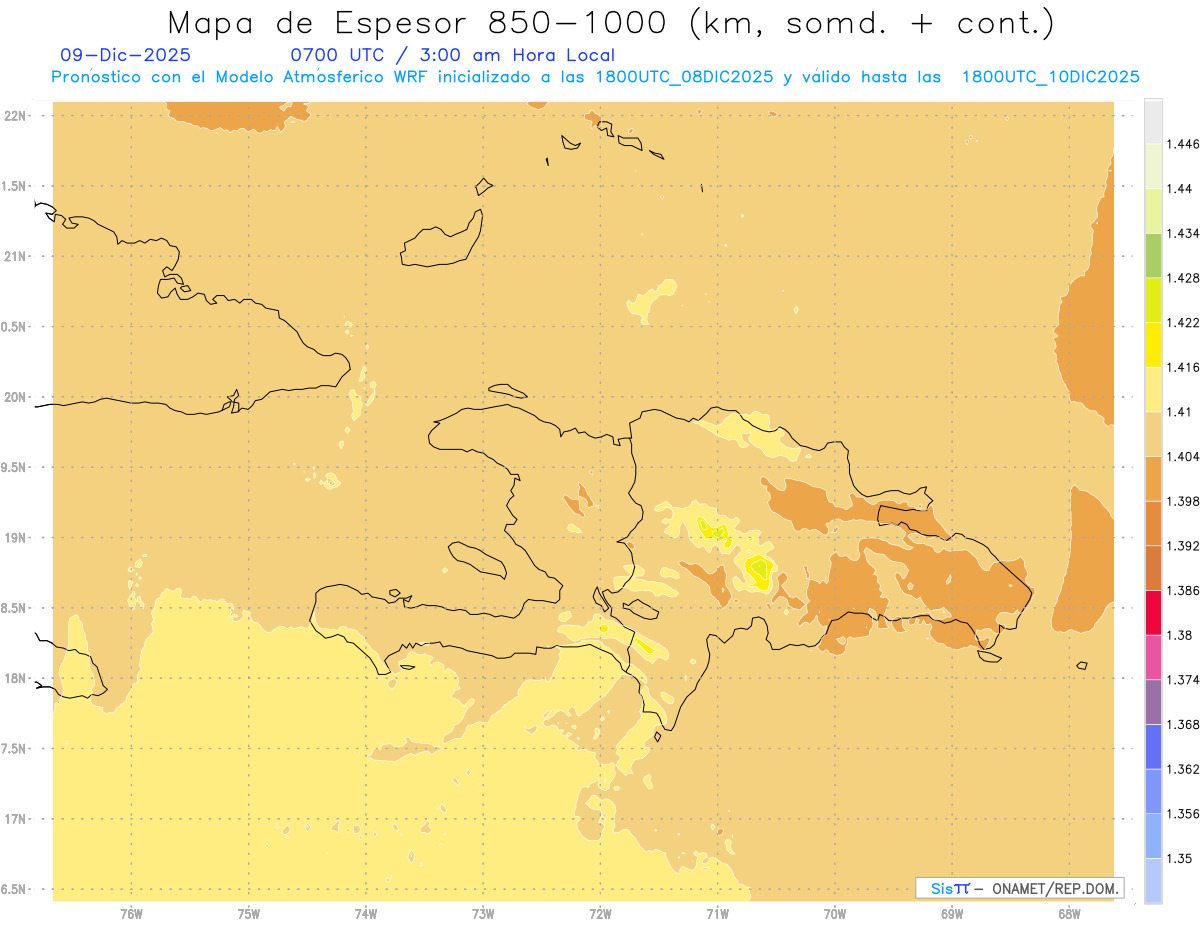Click the "21N" latitude label
The width and height of the screenshot is (1200, 927).
(16, 257)
